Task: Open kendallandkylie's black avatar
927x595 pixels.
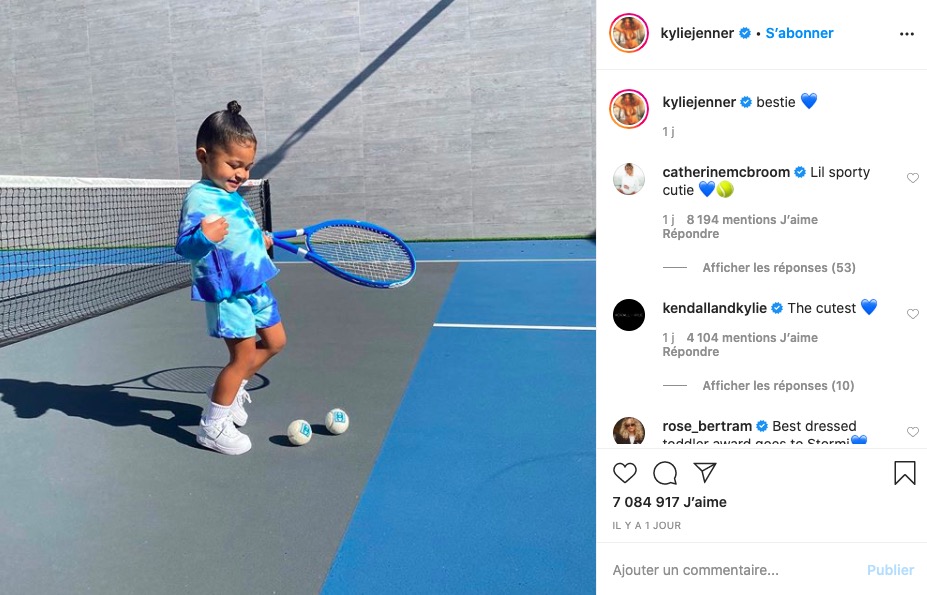Action: [629, 315]
